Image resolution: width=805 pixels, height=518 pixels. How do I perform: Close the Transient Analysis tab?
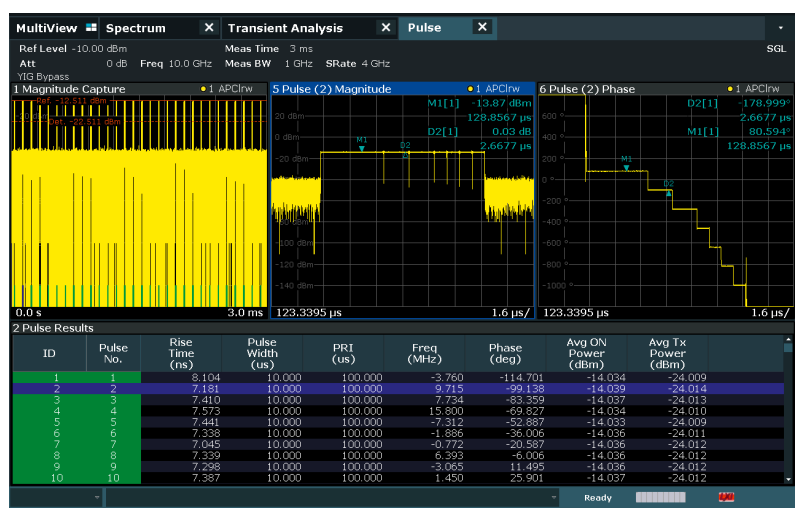(386, 27)
